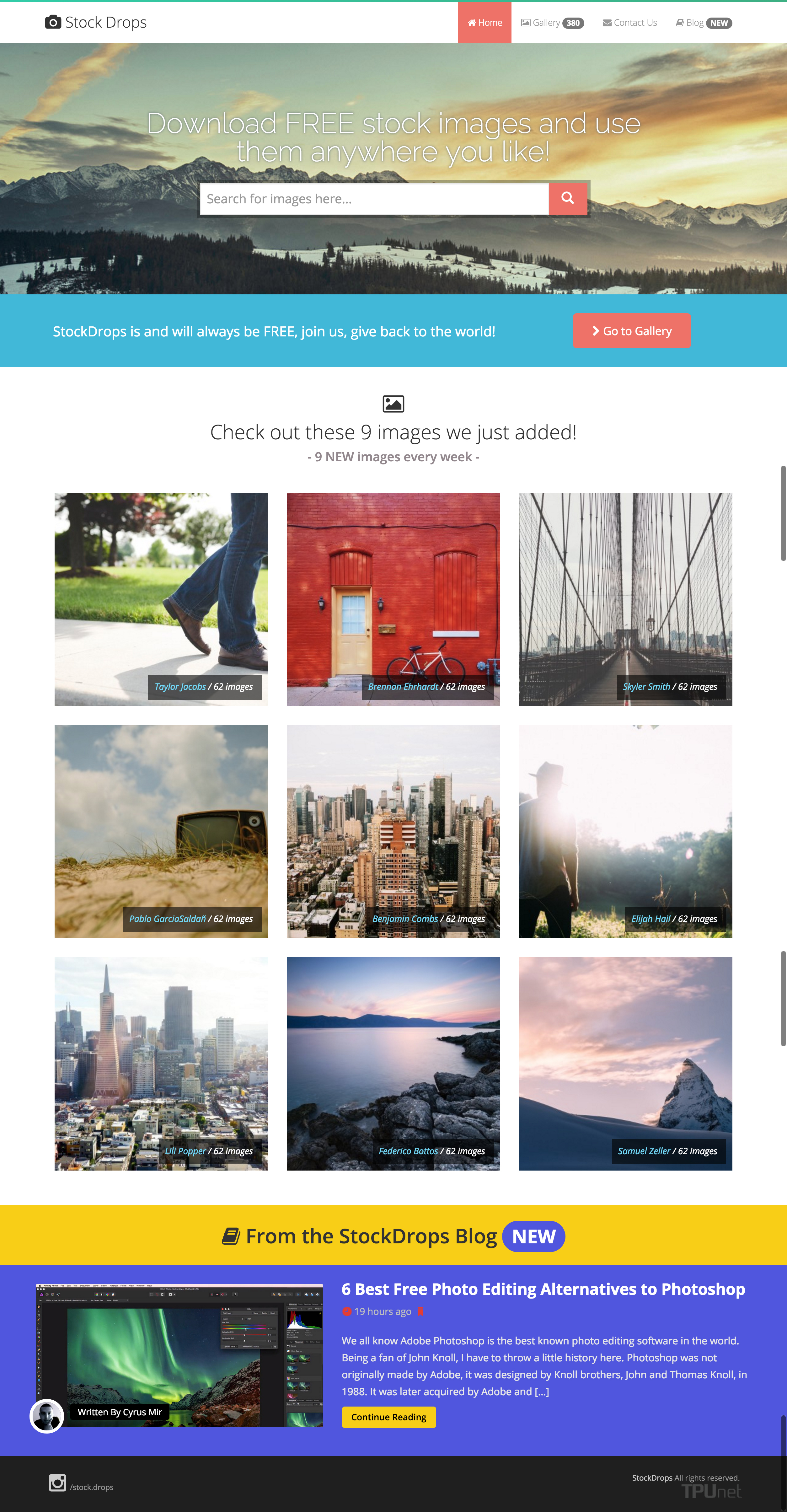The height and width of the screenshot is (1512, 787).
Task: Click the NEW badge in blog heading
Action: (x=533, y=1236)
